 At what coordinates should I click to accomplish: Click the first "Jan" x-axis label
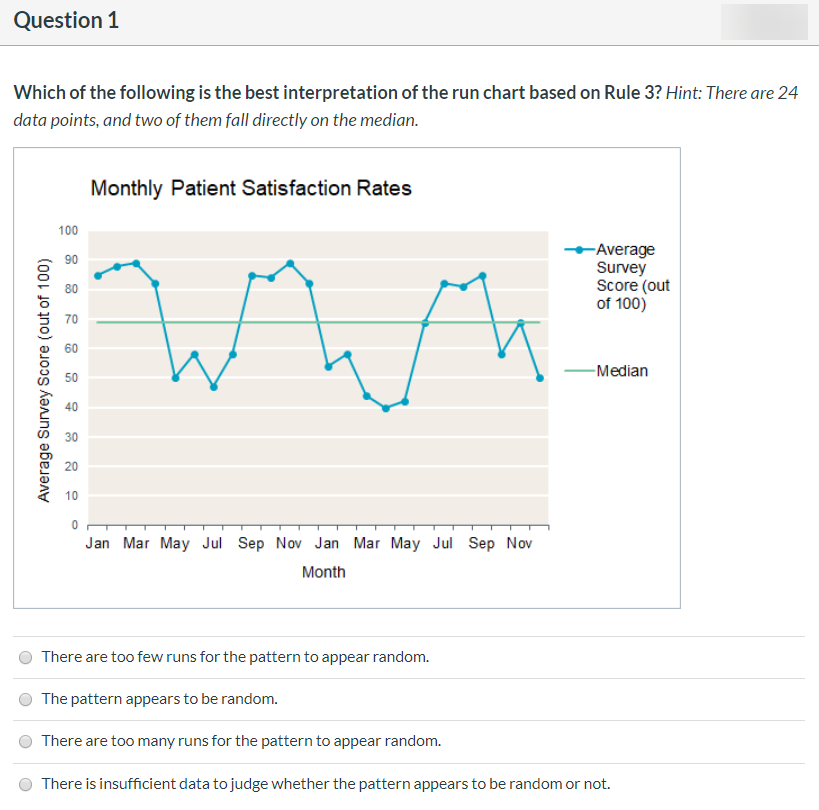pyautogui.click(x=98, y=543)
